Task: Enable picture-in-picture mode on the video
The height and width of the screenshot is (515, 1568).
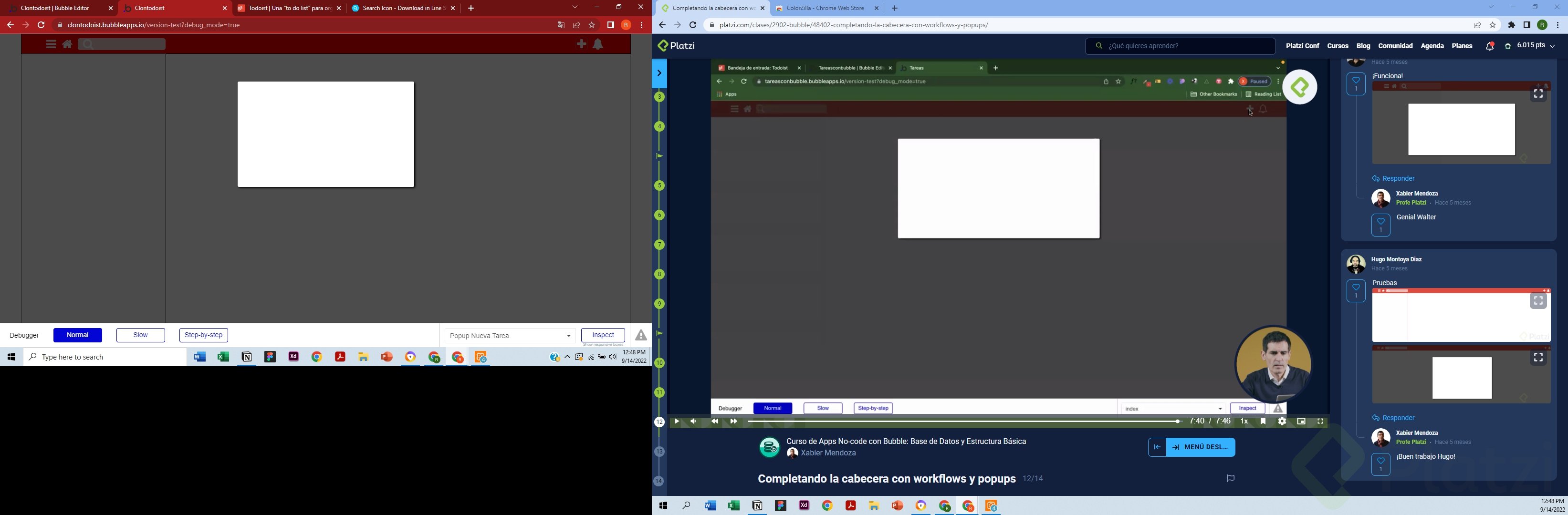Action: tap(1301, 421)
